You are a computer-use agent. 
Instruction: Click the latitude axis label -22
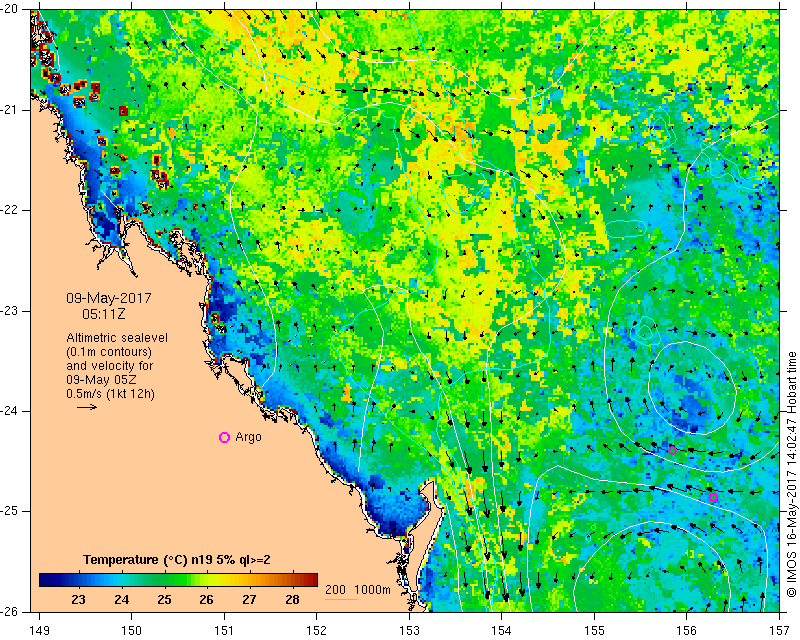tap(10, 210)
